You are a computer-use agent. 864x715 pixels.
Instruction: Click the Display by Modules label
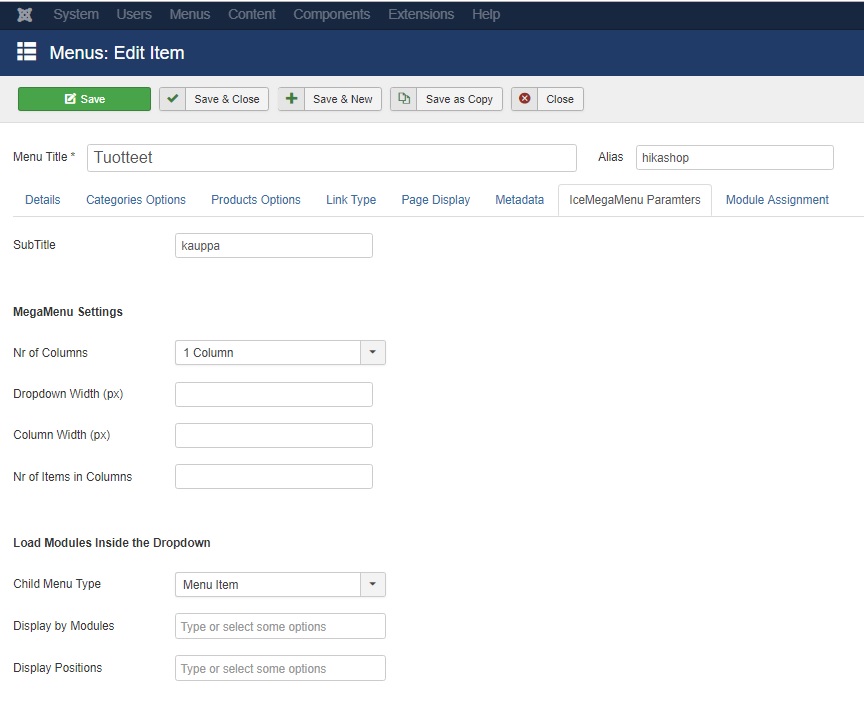tap(63, 626)
